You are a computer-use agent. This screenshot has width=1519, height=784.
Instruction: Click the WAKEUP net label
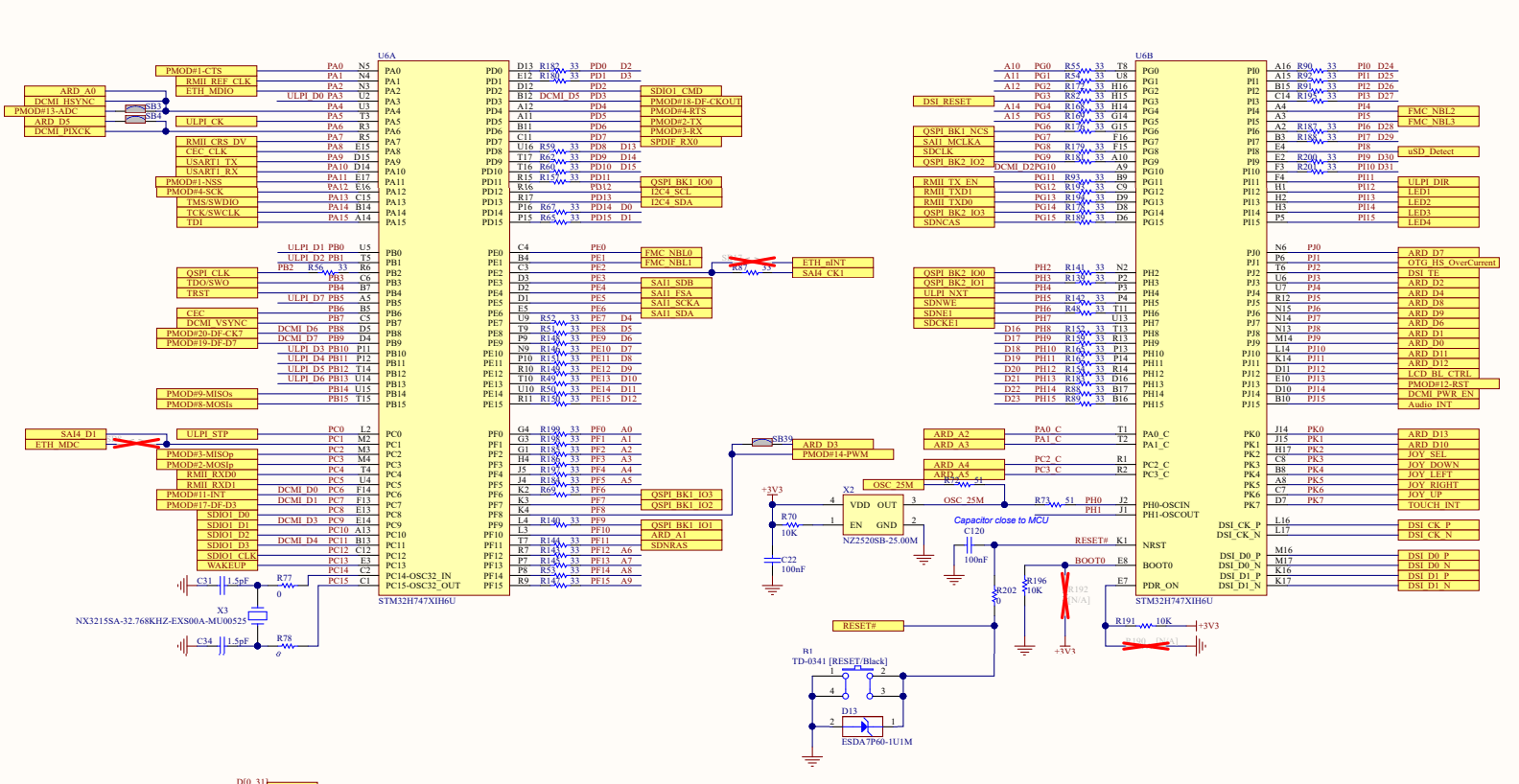pos(226,565)
